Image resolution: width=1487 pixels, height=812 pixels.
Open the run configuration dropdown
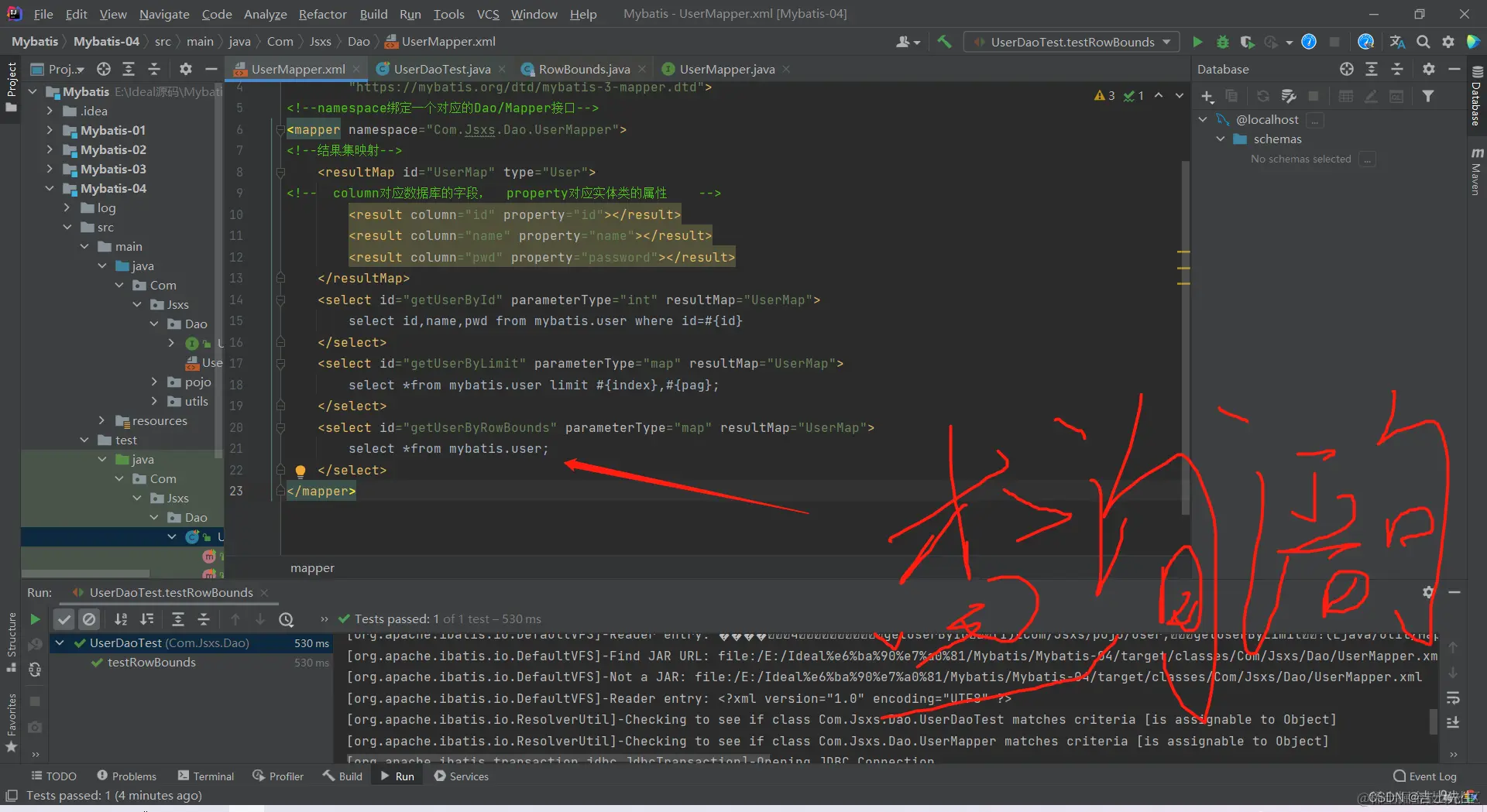coord(1072,42)
